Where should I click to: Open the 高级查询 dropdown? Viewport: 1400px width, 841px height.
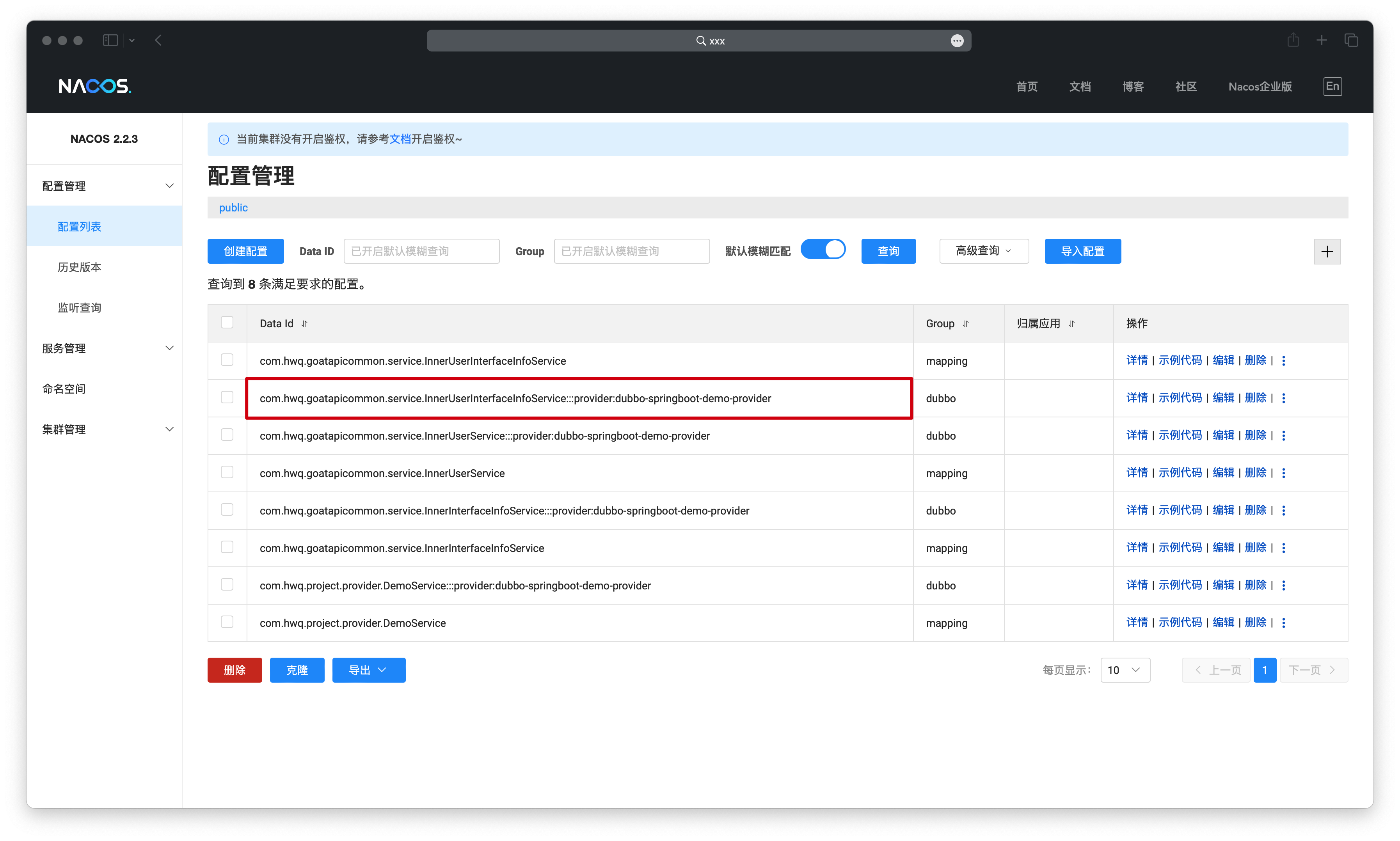coord(984,251)
